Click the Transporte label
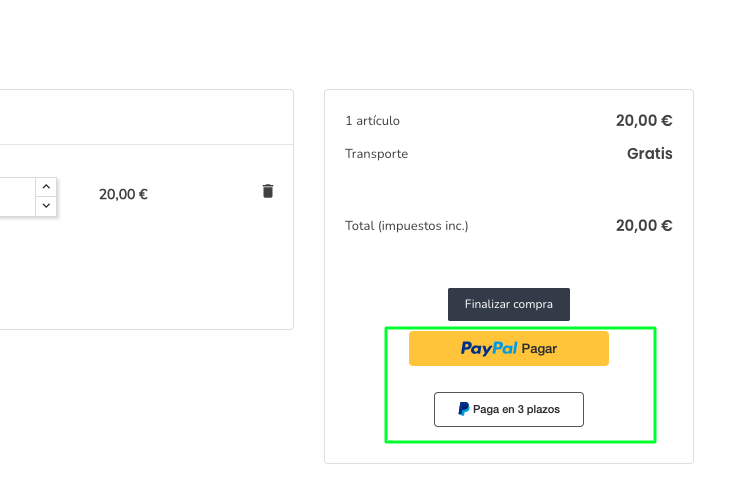This screenshot has width=751, height=495. tap(376, 154)
